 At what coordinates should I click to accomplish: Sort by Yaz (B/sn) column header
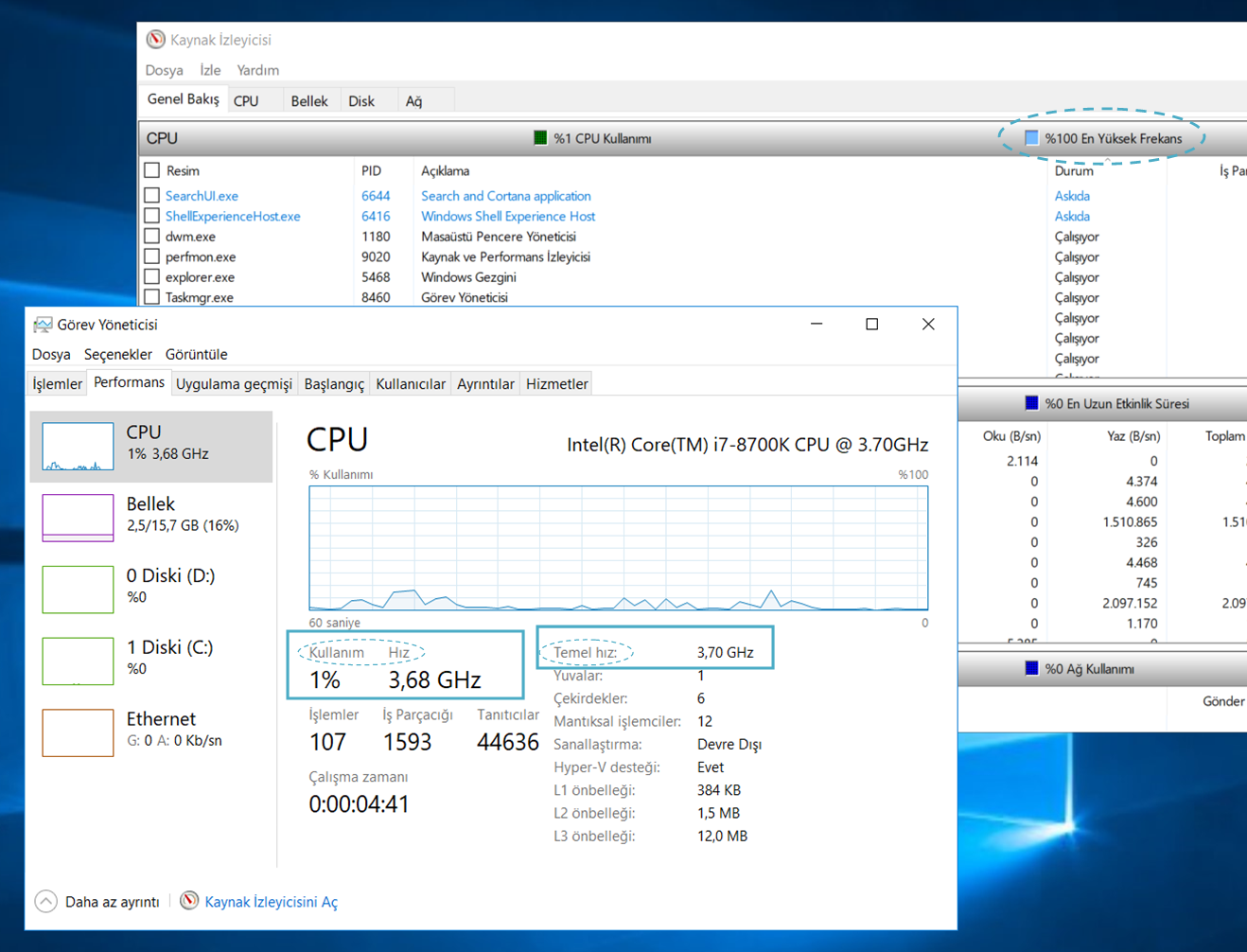pyautogui.click(x=1133, y=436)
